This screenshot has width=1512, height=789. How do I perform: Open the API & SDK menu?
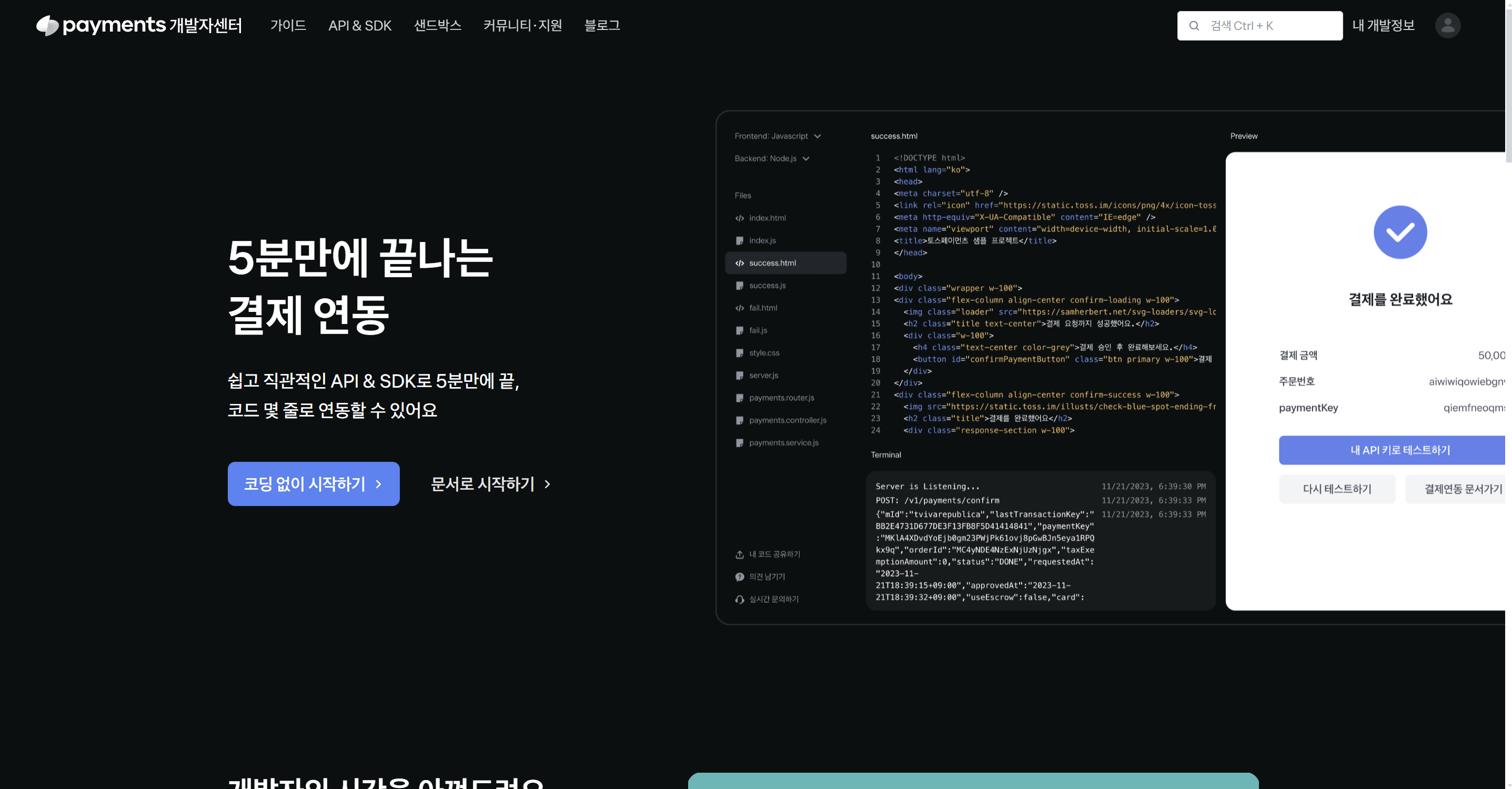coord(359,26)
